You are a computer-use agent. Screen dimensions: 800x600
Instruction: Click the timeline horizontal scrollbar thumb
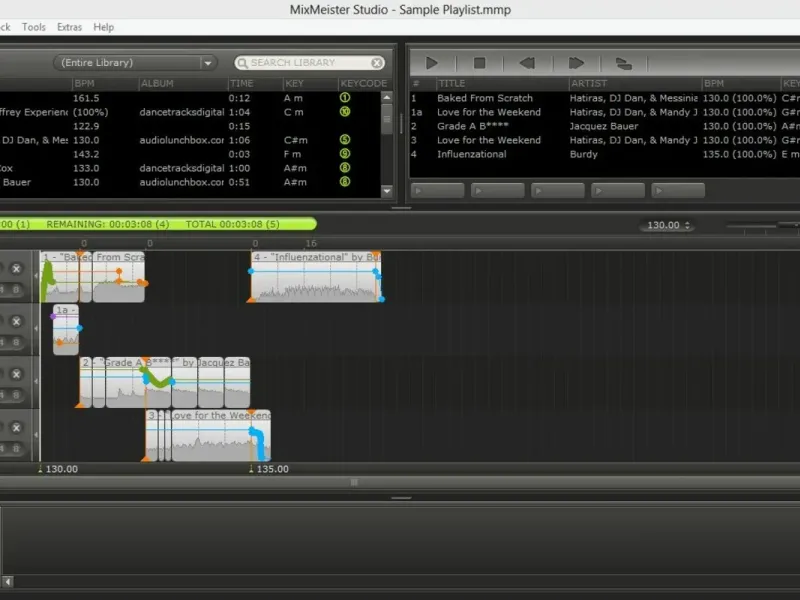click(x=354, y=482)
